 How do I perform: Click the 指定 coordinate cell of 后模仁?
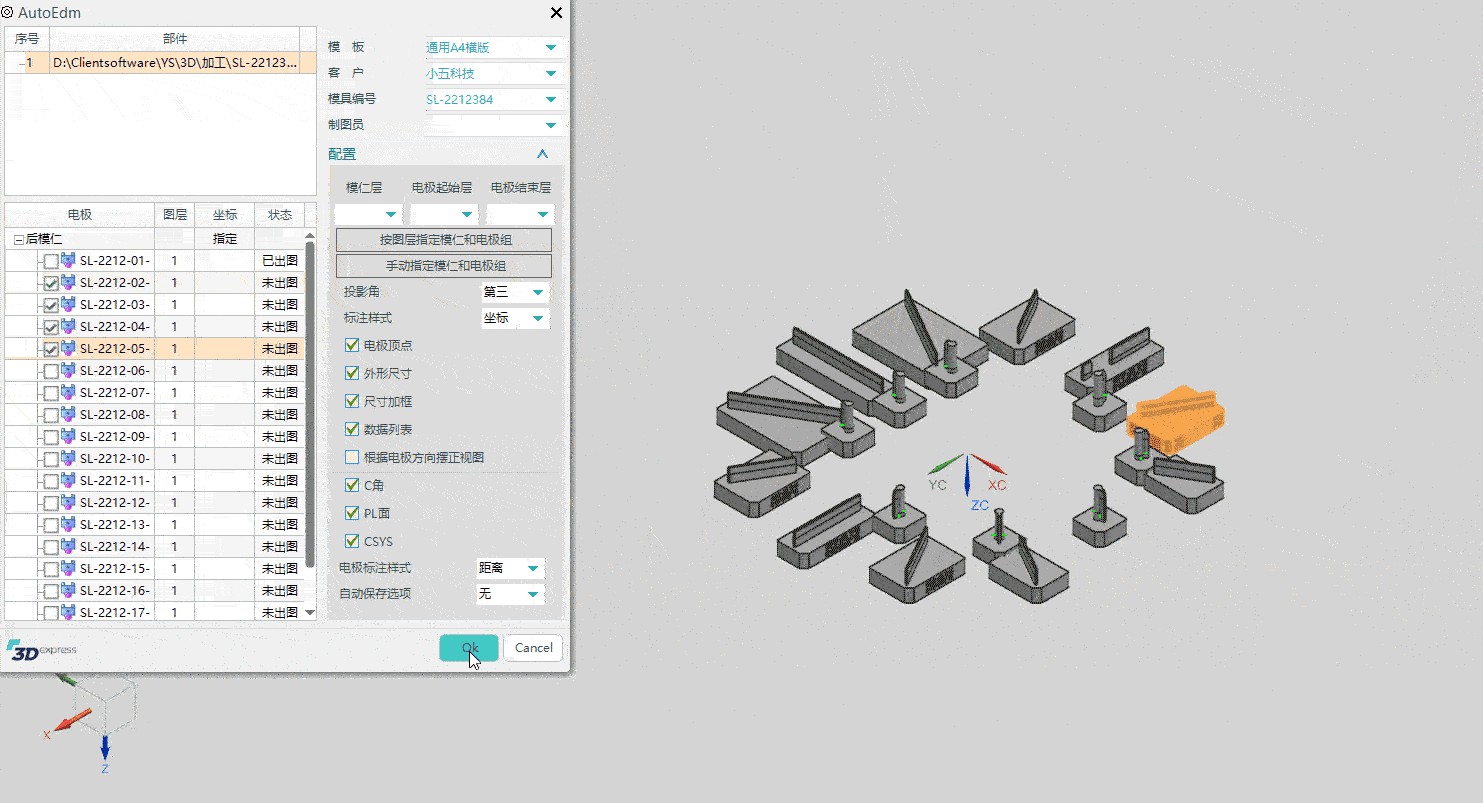pos(225,239)
